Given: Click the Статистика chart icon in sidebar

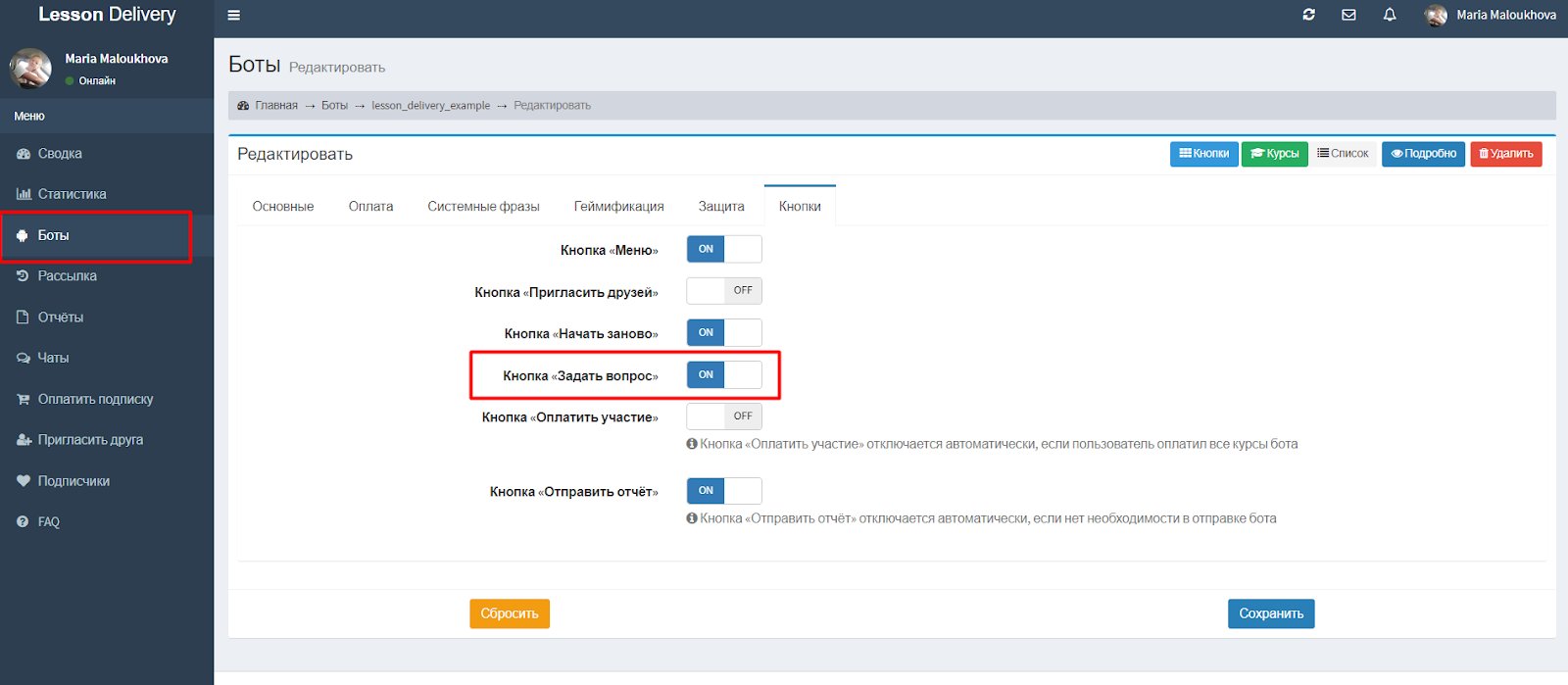Looking at the screenshot, I should coord(24,194).
